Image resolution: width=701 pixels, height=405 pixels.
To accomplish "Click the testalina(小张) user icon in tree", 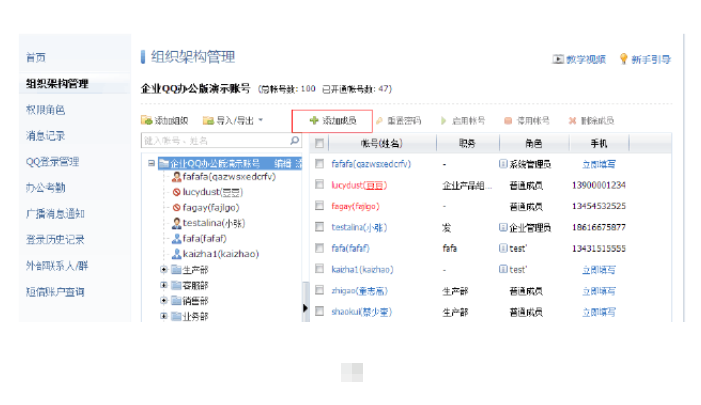I will [177, 223].
